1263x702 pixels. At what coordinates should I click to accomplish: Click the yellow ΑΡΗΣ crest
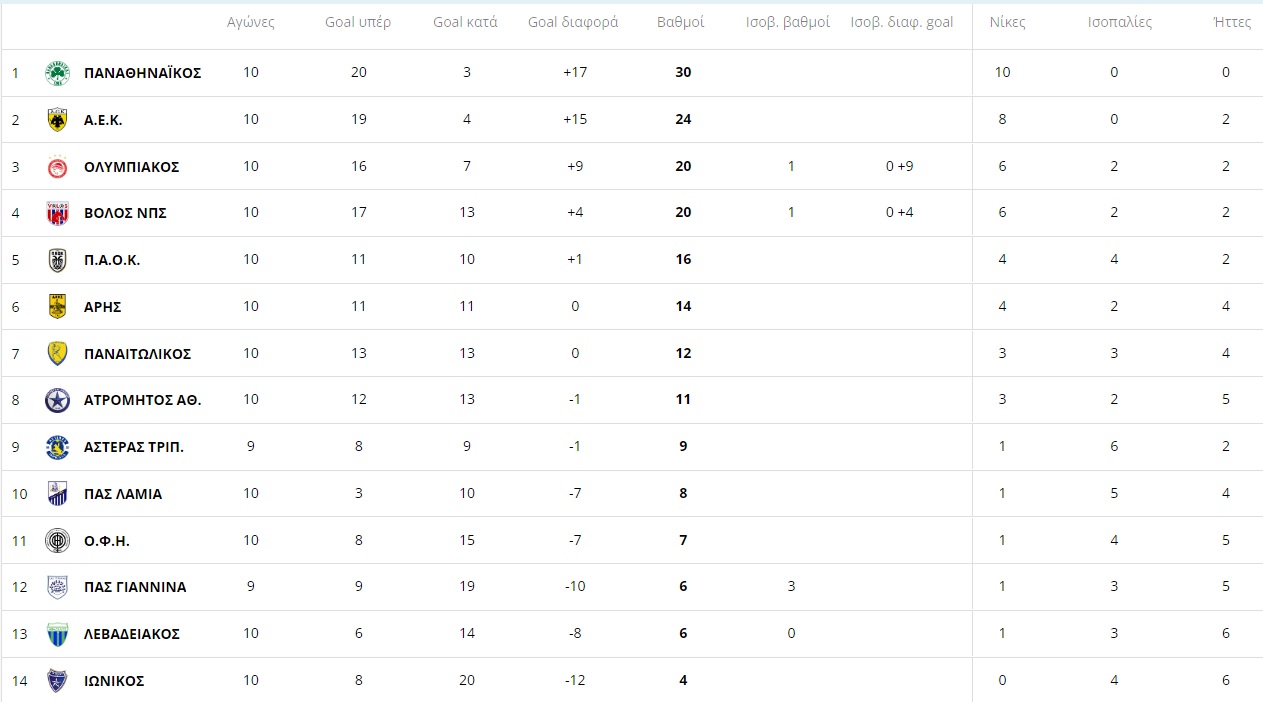point(58,307)
